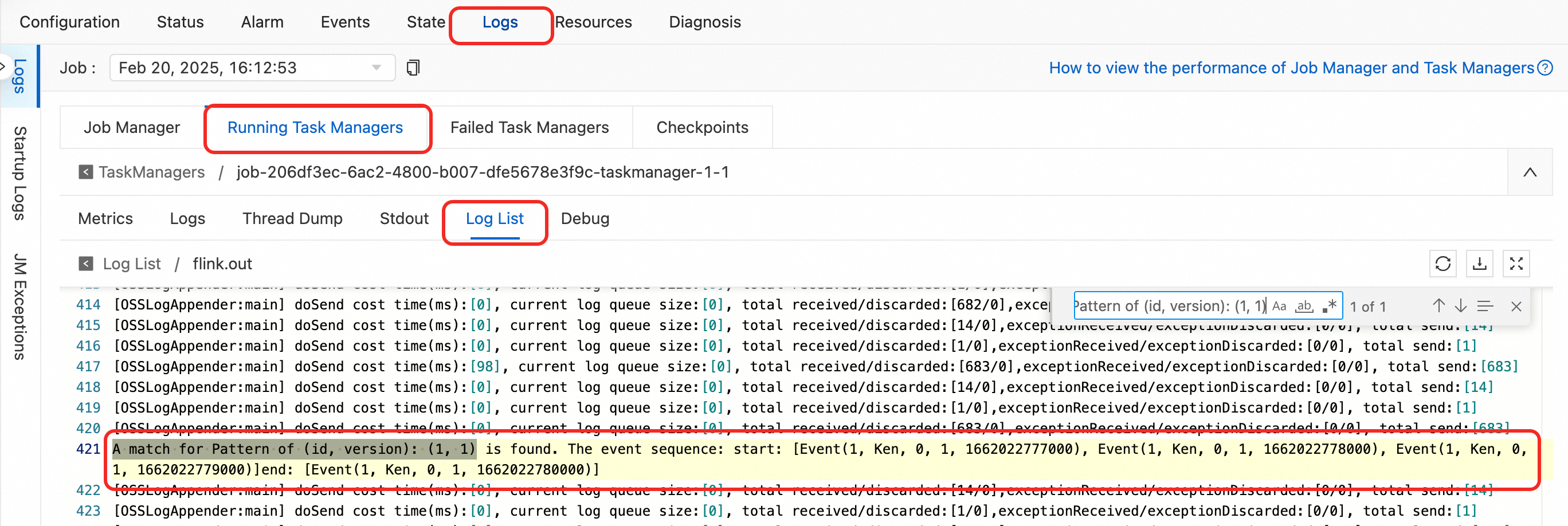Copy the job ID next to date dropdown
Screen dimensions: 1568x526
point(413,68)
